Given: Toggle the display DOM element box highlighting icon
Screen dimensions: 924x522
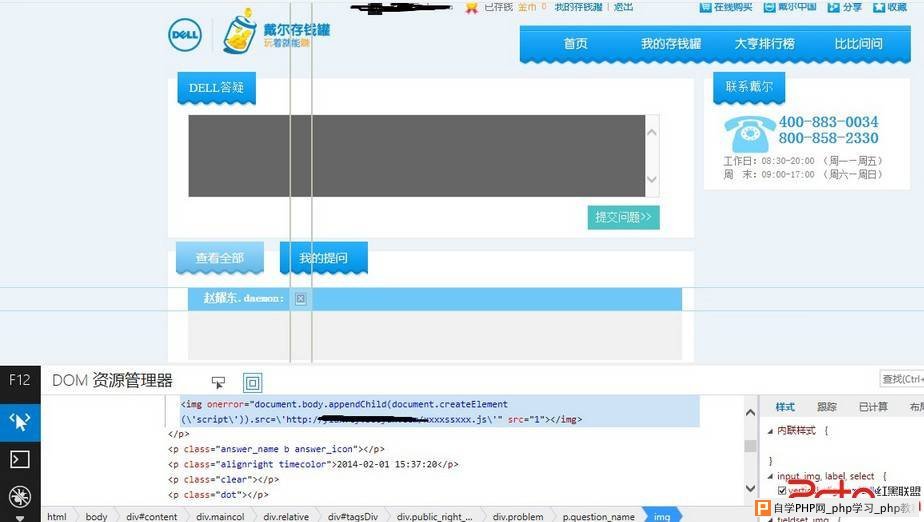Looking at the screenshot, I should click(x=253, y=383).
